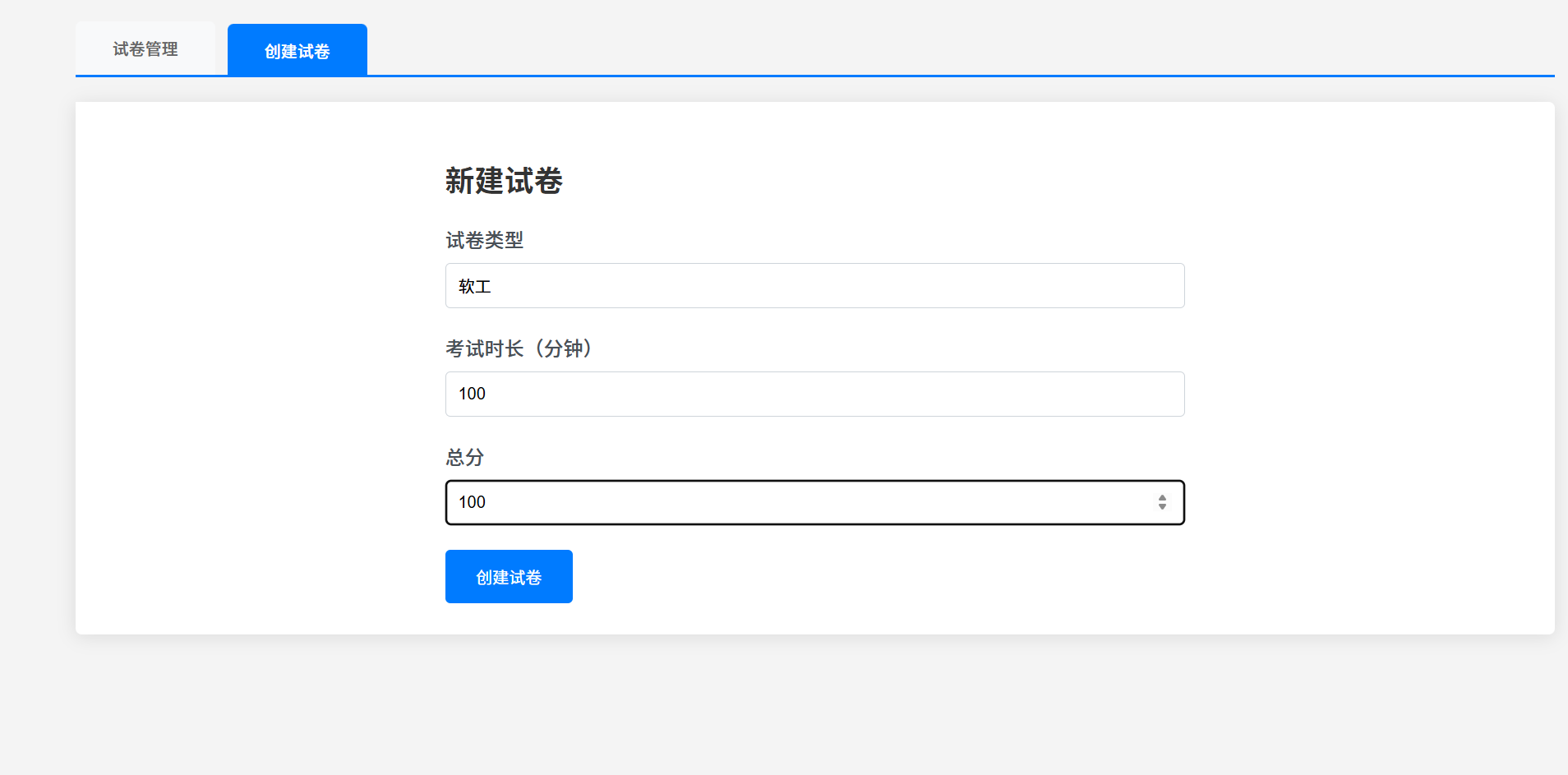Submit the form with the 创建试卷 button
This screenshot has height=775, width=1568.
[x=509, y=577]
